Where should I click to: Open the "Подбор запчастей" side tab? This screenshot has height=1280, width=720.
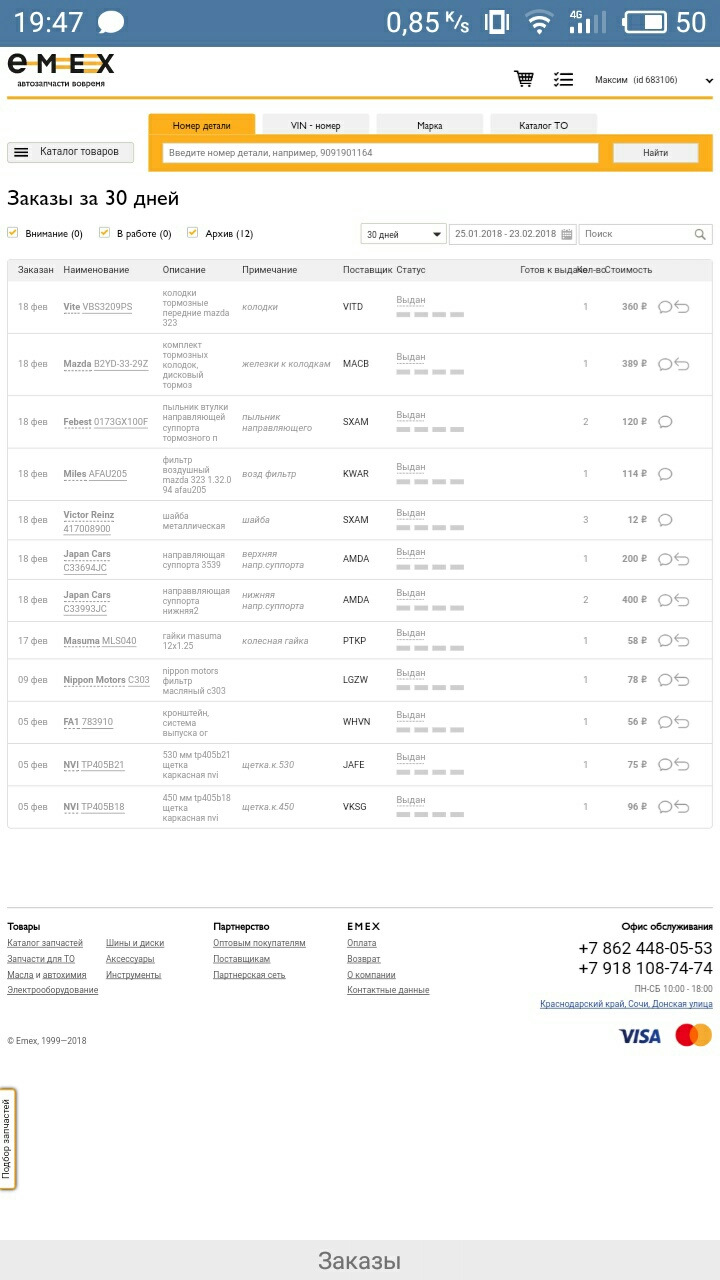(7, 1138)
